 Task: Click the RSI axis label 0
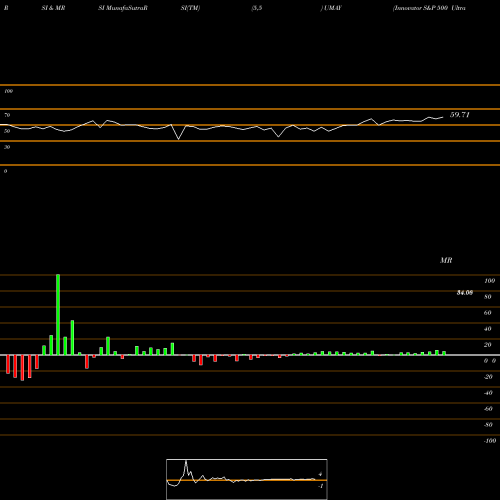[x=5, y=171]
